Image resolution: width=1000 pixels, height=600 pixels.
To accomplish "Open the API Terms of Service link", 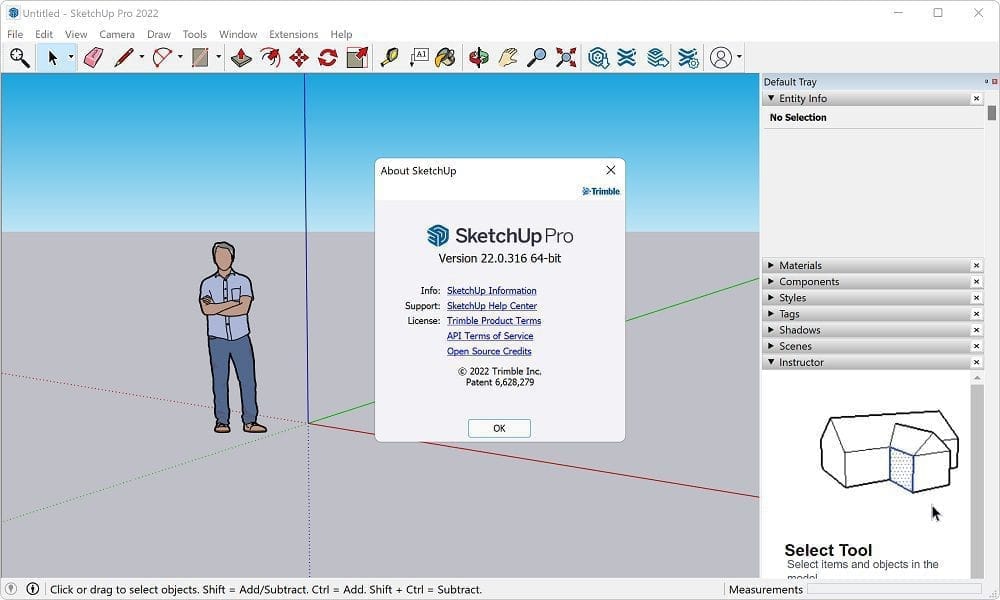I will point(490,336).
